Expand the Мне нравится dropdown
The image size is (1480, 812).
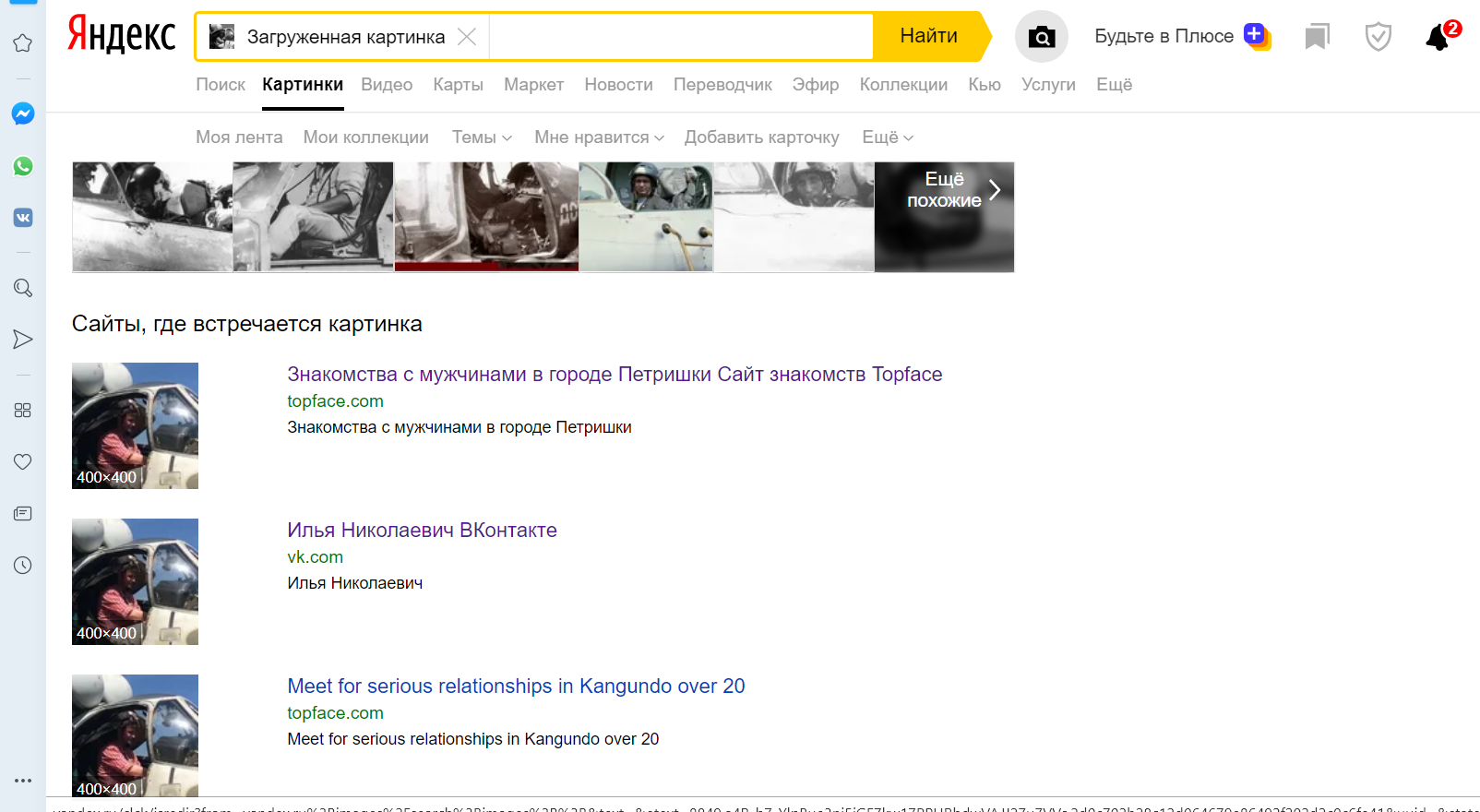[x=599, y=137]
